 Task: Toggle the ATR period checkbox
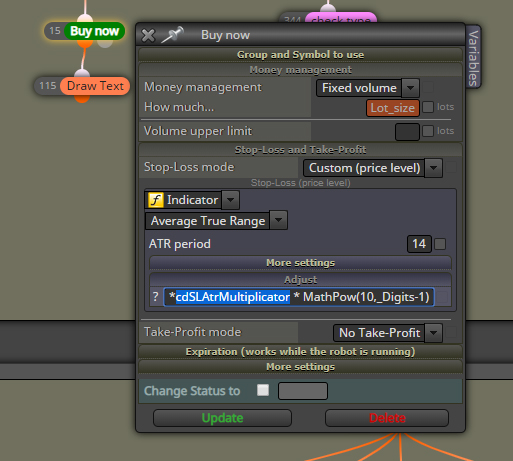440,244
